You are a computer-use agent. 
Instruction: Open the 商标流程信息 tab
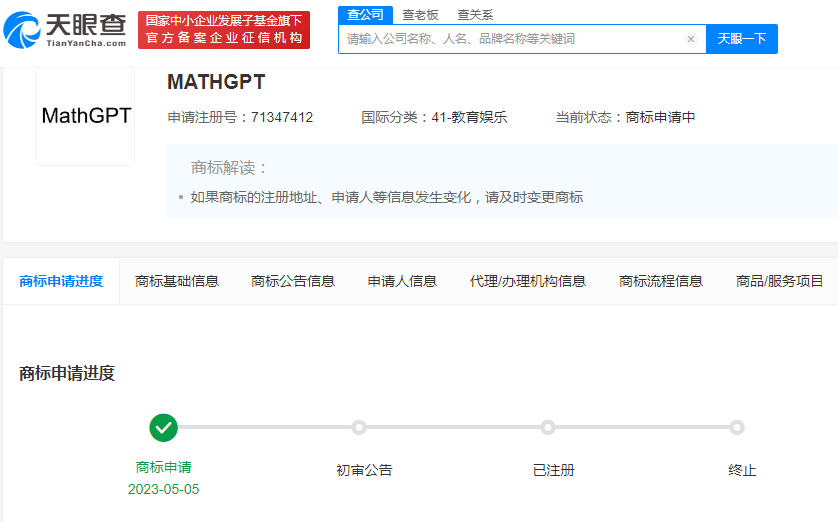pos(661,281)
